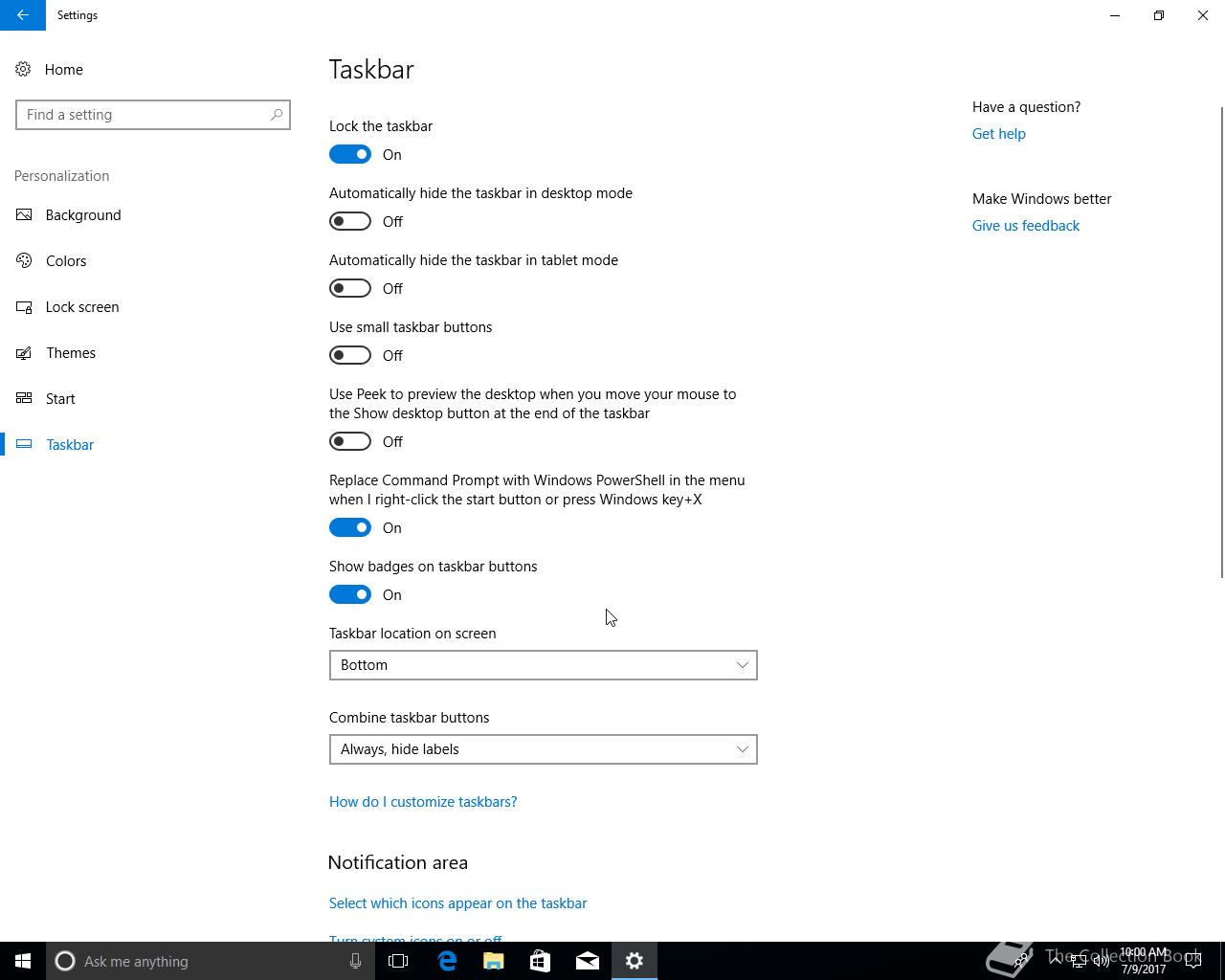The width and height of the screenshot is (1225, 980).
Task: Show hidden tray icons chevron
Action: 1055,961
